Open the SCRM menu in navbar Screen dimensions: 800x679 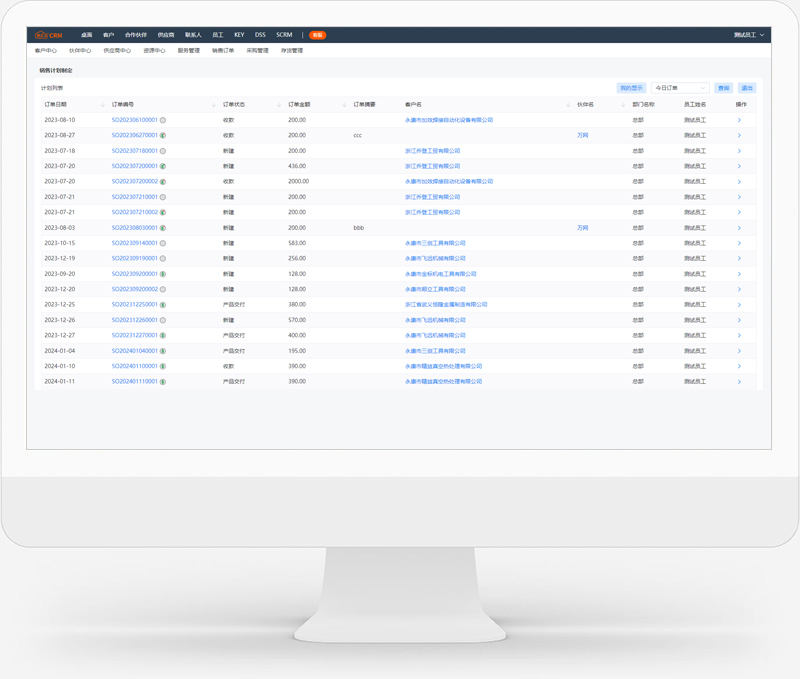[x=284, y=35]
